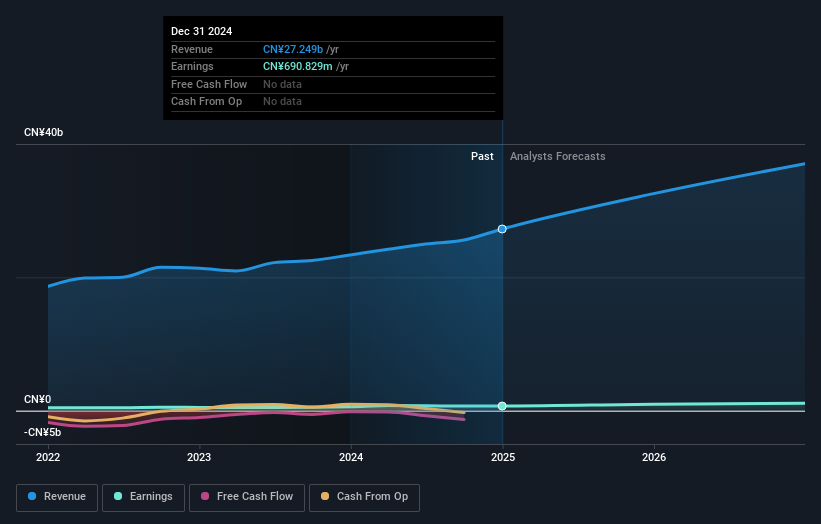
Task: Click the CN¥40b y-axis label
Action: [x=43, y=132]
